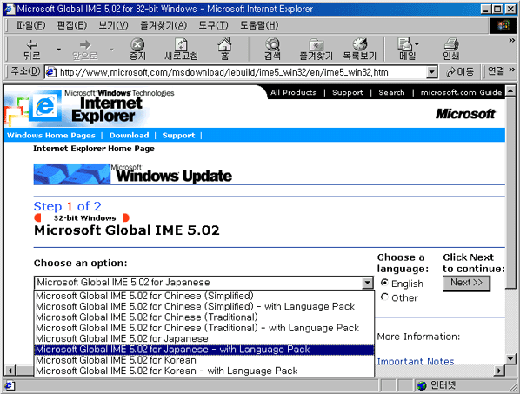Open the Back button history dropdown arrow
Screen dimensions: 520x394
pos(59,50)
